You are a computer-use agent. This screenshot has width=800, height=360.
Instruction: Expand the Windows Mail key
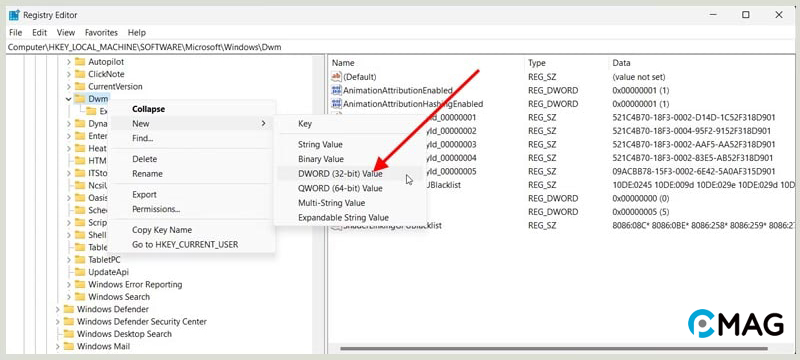[x=57, y=346]
